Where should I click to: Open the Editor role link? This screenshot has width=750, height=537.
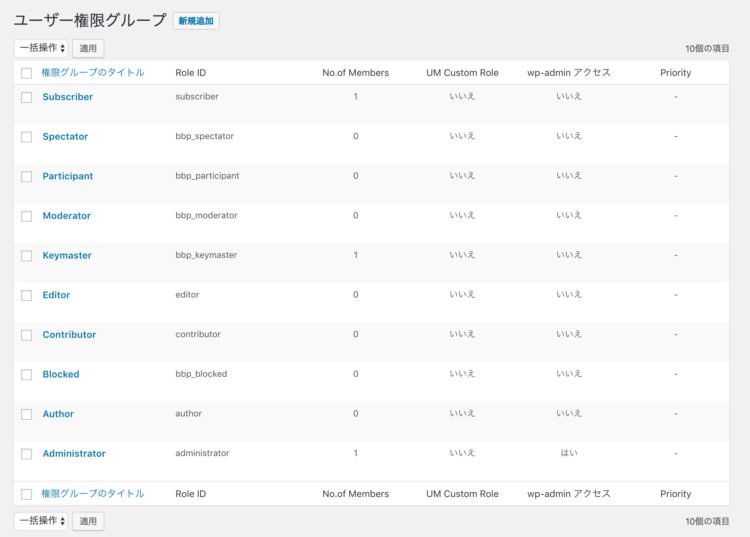pyautogui.click(x=56, y=295)
